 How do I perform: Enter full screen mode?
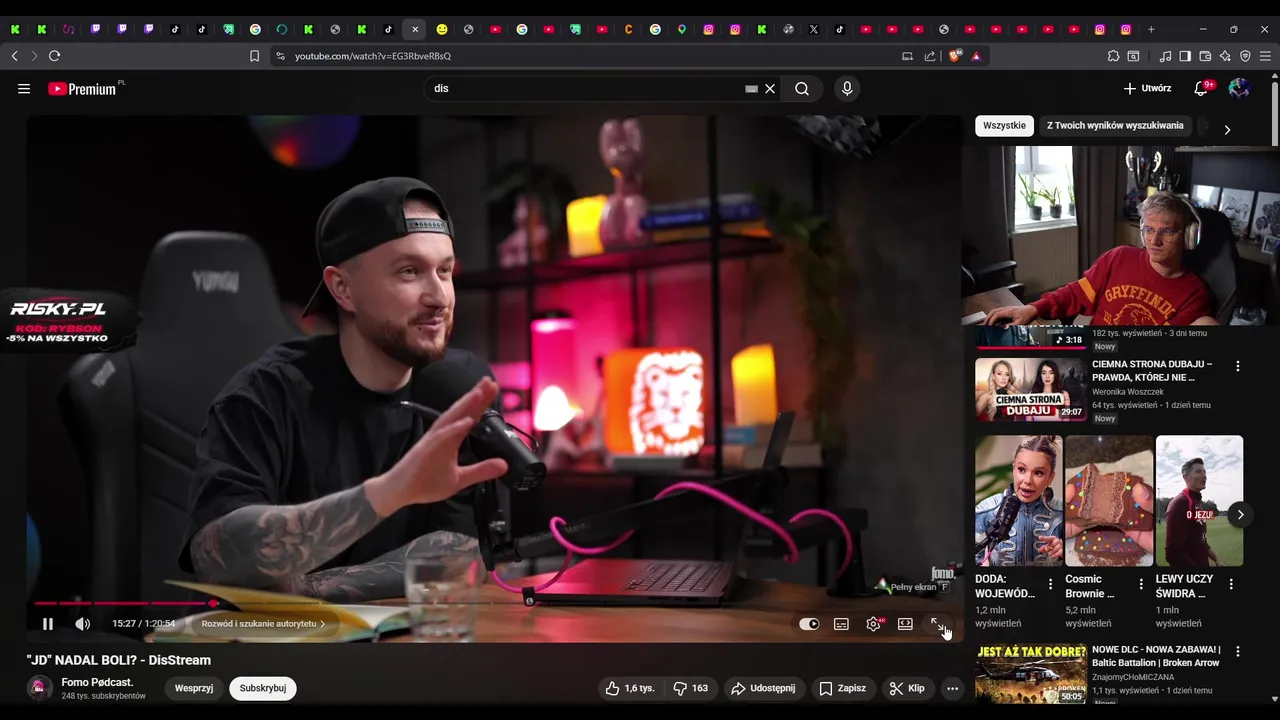937,624
